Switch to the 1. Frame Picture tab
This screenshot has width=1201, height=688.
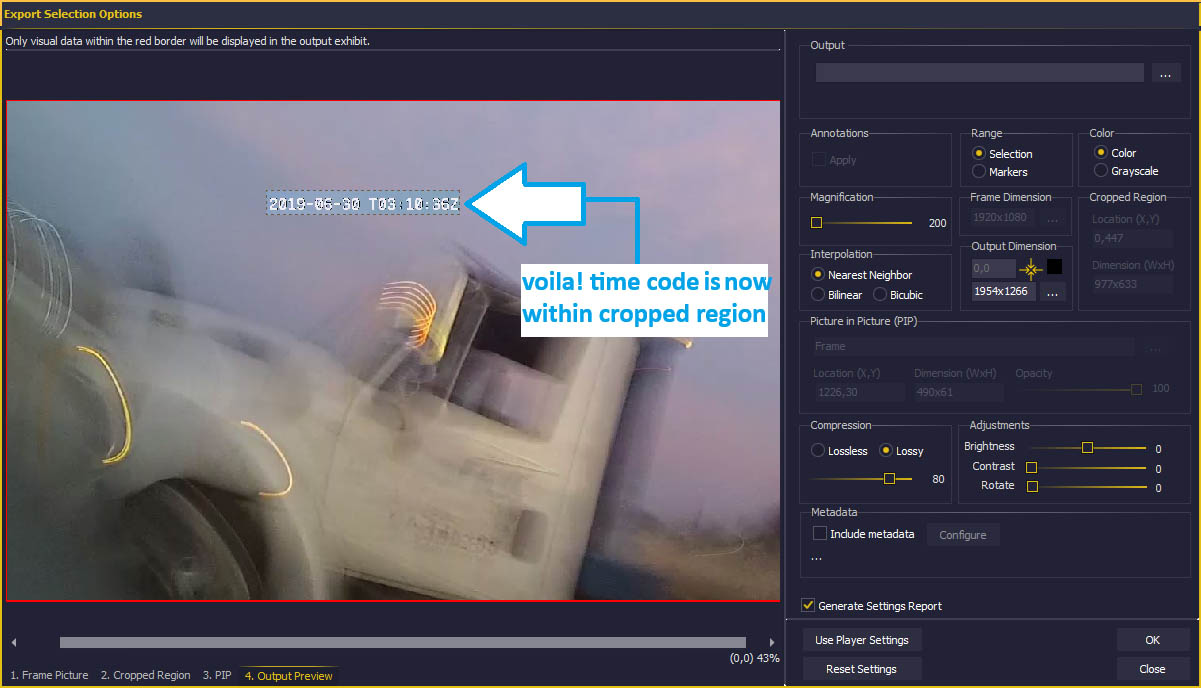[x=49, y=676]
